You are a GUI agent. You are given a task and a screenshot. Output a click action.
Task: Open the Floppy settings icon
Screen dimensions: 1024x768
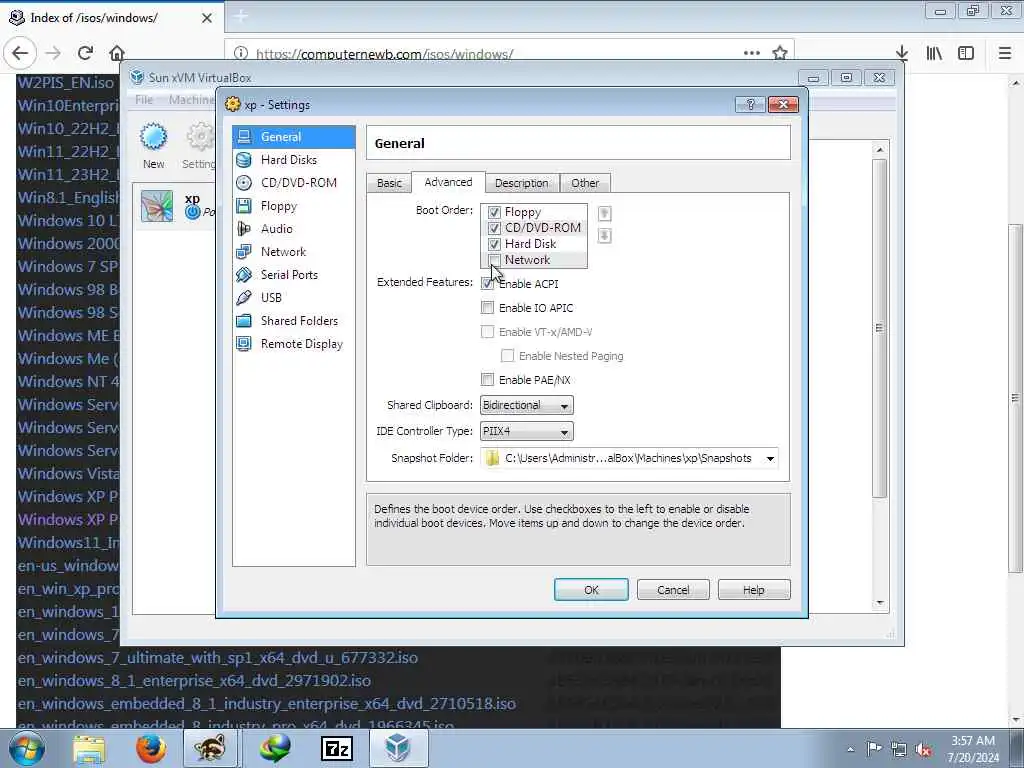pyautogui.click(x=244, y=206)
